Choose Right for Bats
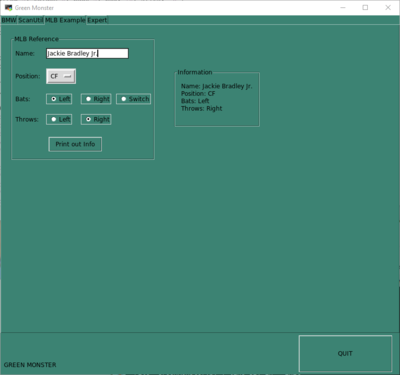The image size is (400, 375). click(96, 99)
